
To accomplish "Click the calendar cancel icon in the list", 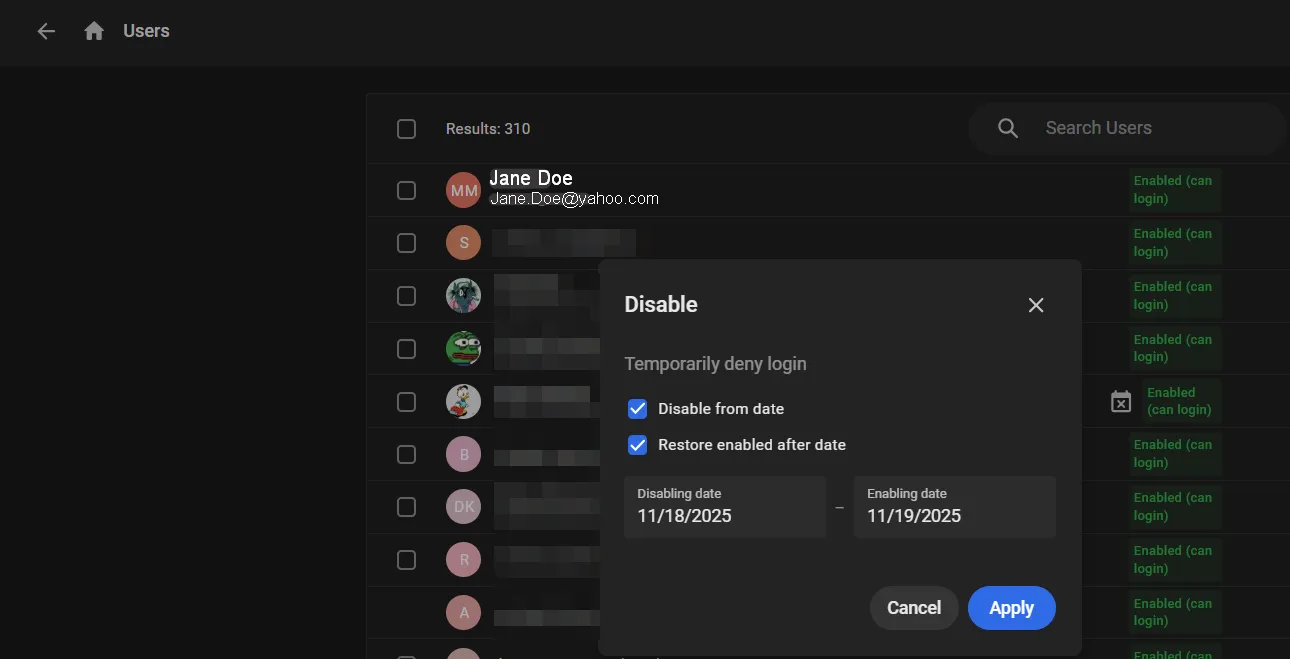I will pyautogui.click(x=1121, y=401).
